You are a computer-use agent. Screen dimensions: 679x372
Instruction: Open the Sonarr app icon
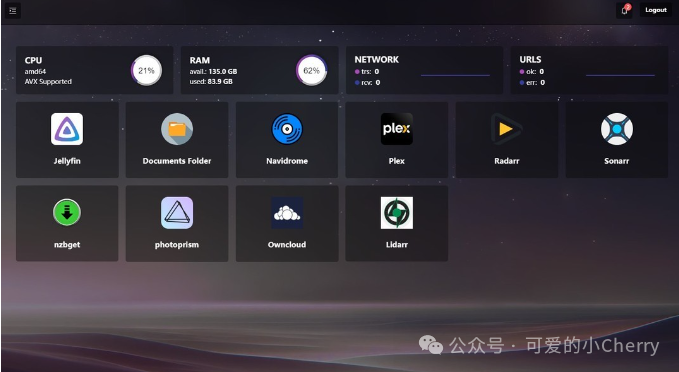tap(617, 129)
